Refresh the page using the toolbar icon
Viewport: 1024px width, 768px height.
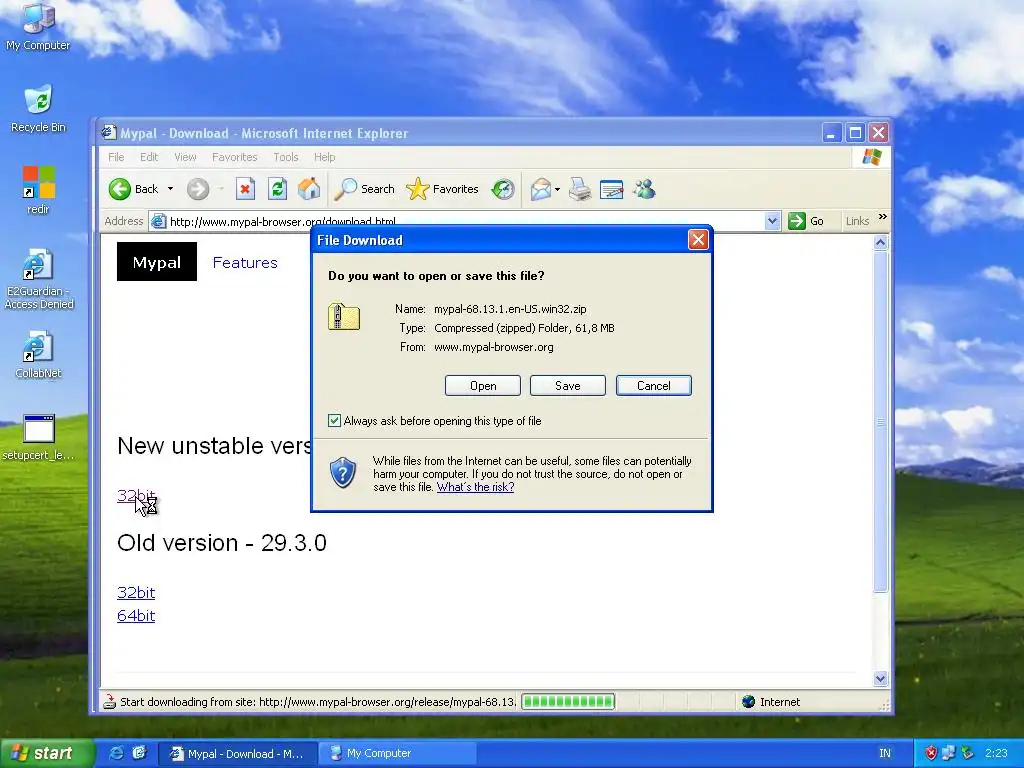pos(278,189)
